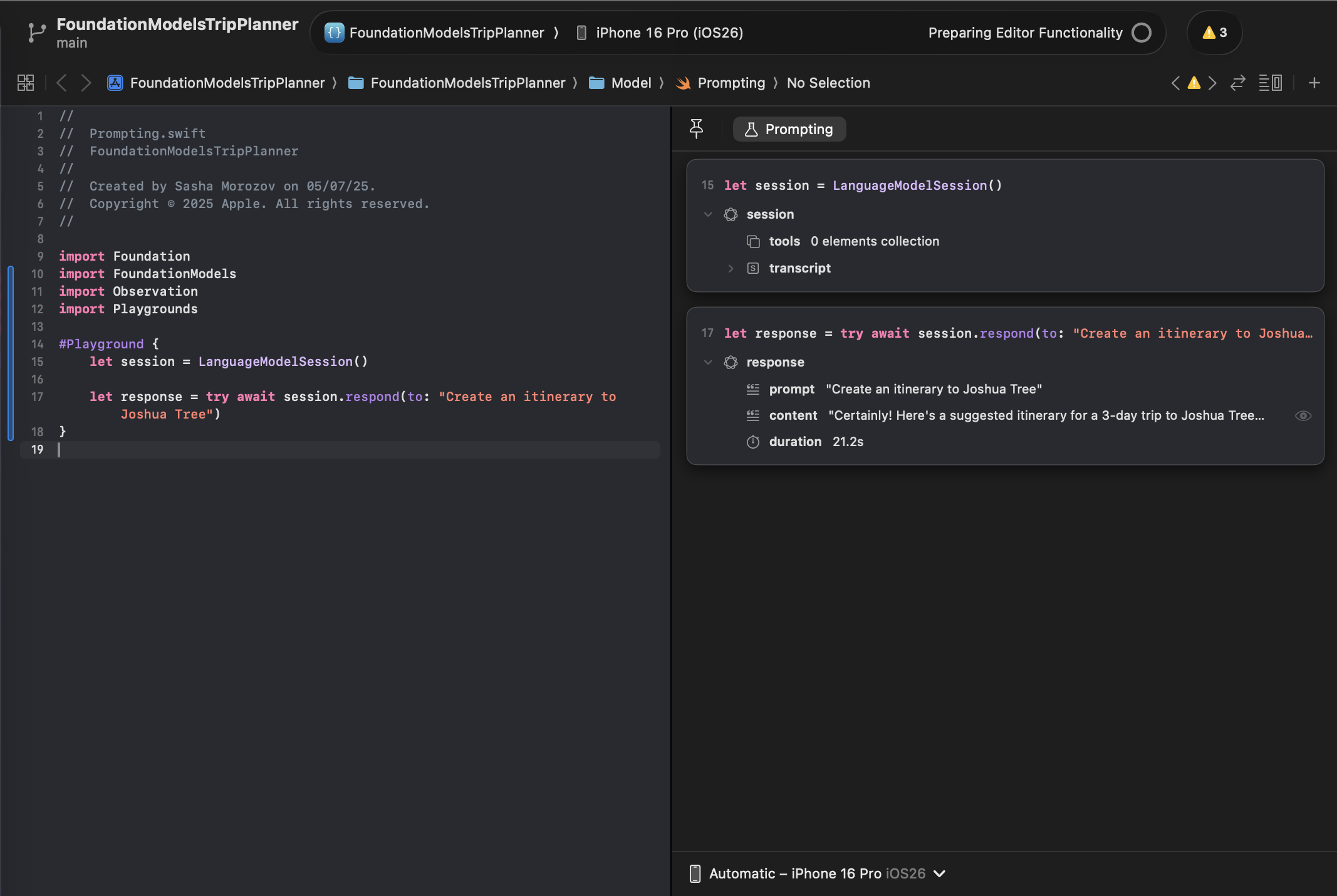Click the source control branch icon
The height and width of the screenshot is (896, 1337).
click(x=37, y=33)
